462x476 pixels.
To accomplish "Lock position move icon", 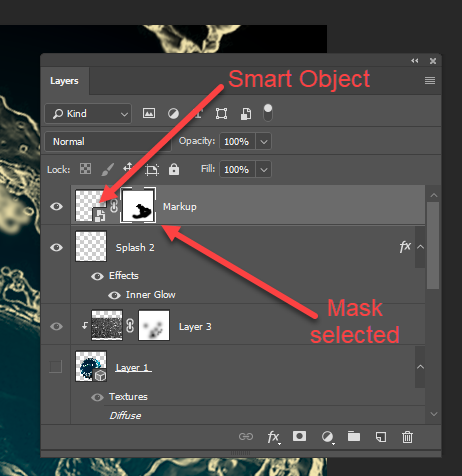I will pyautogui.click(x=128, y=167).
